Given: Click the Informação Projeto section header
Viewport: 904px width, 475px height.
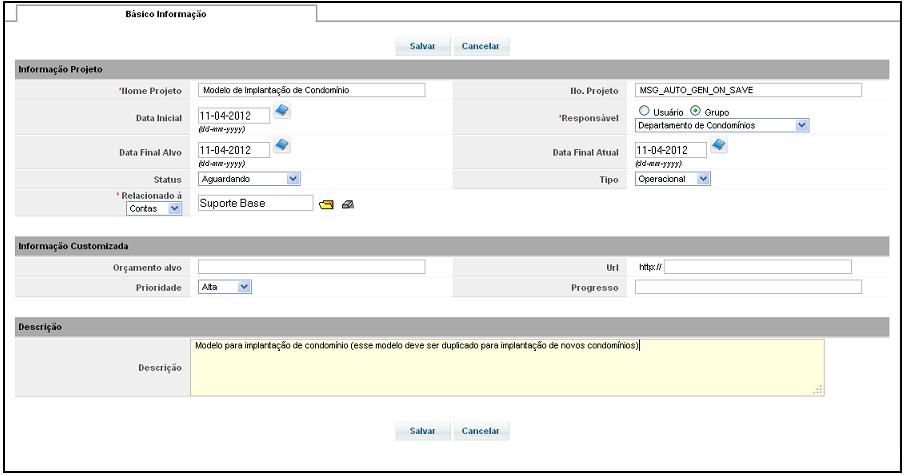Looking at the screenshot, I should (452, 69).
